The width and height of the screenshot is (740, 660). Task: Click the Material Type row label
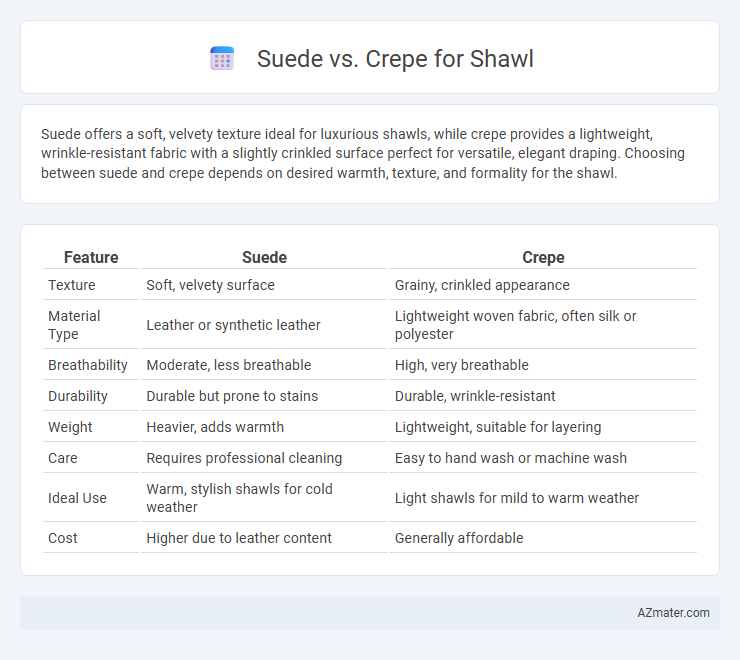click(x=74, y=325)
